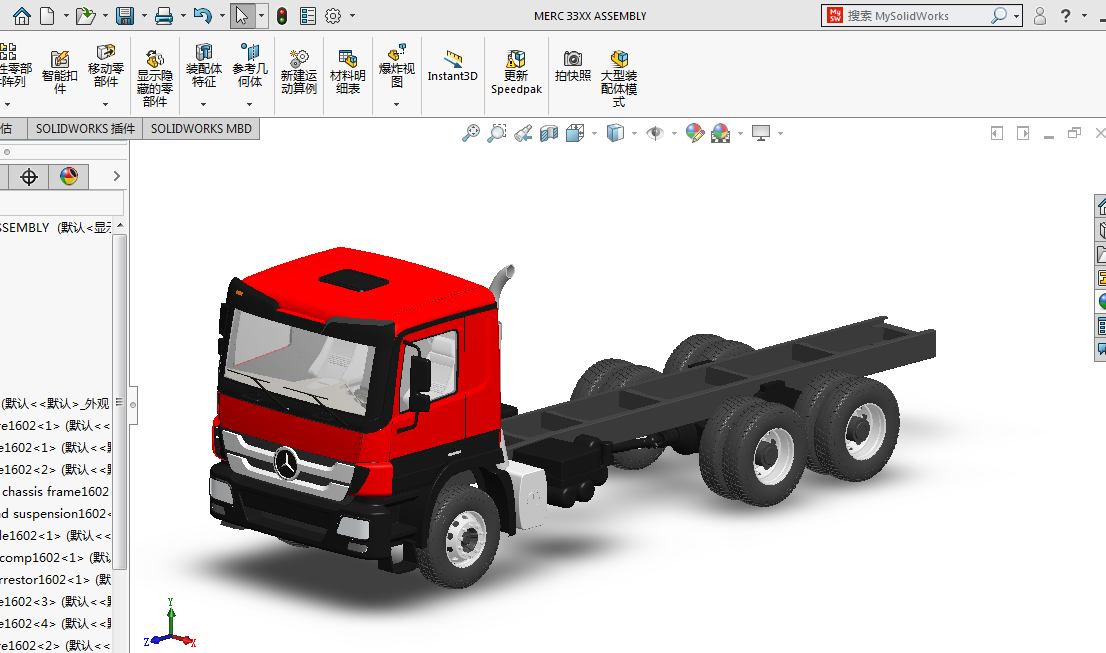The width and height of the screenshot is (1106, 653).
Task: Click Update Speedpak (更新 Speedpak) icon
Action: pos(516,72)
